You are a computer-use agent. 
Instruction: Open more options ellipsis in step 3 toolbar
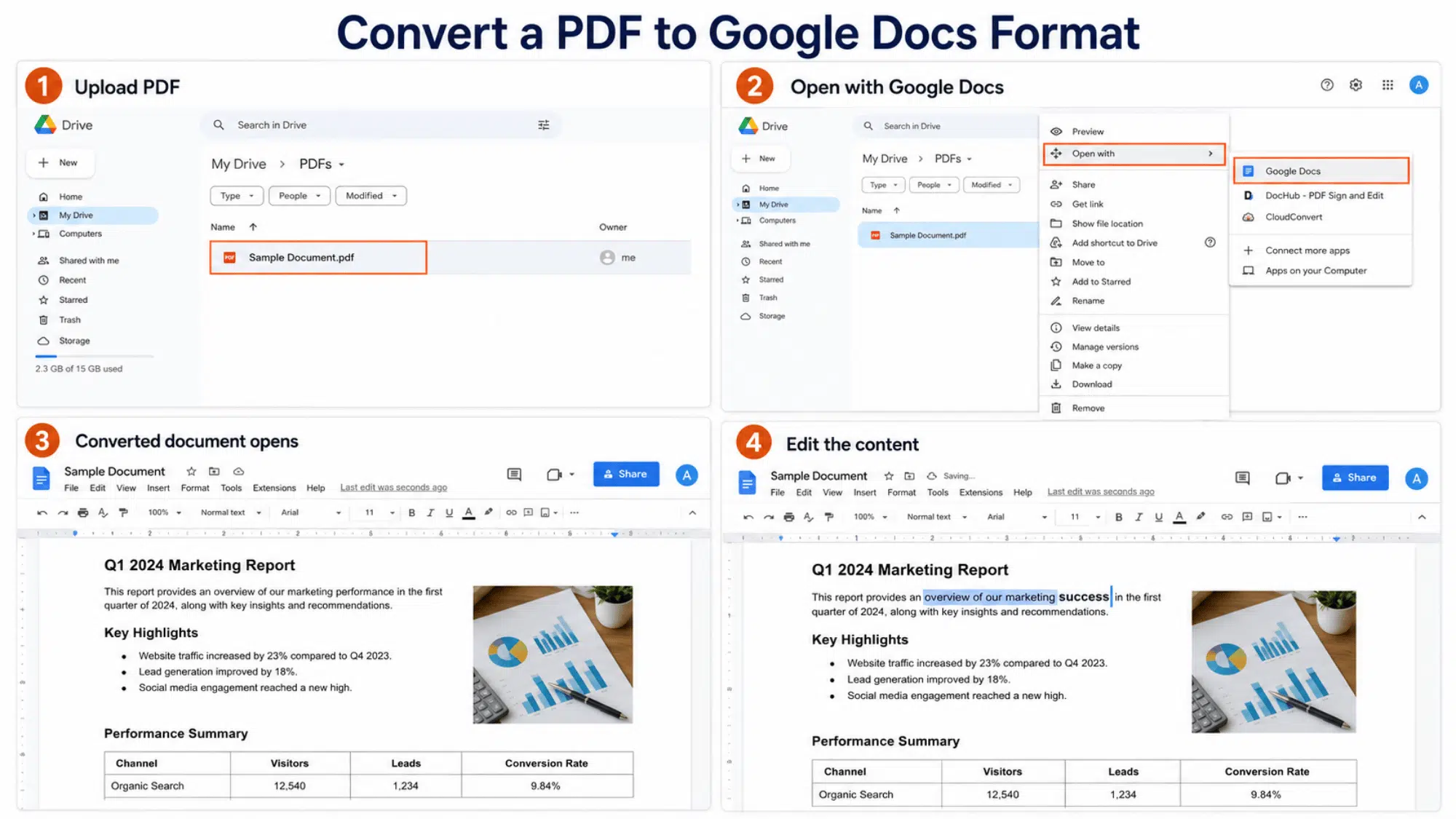[574, 513]
